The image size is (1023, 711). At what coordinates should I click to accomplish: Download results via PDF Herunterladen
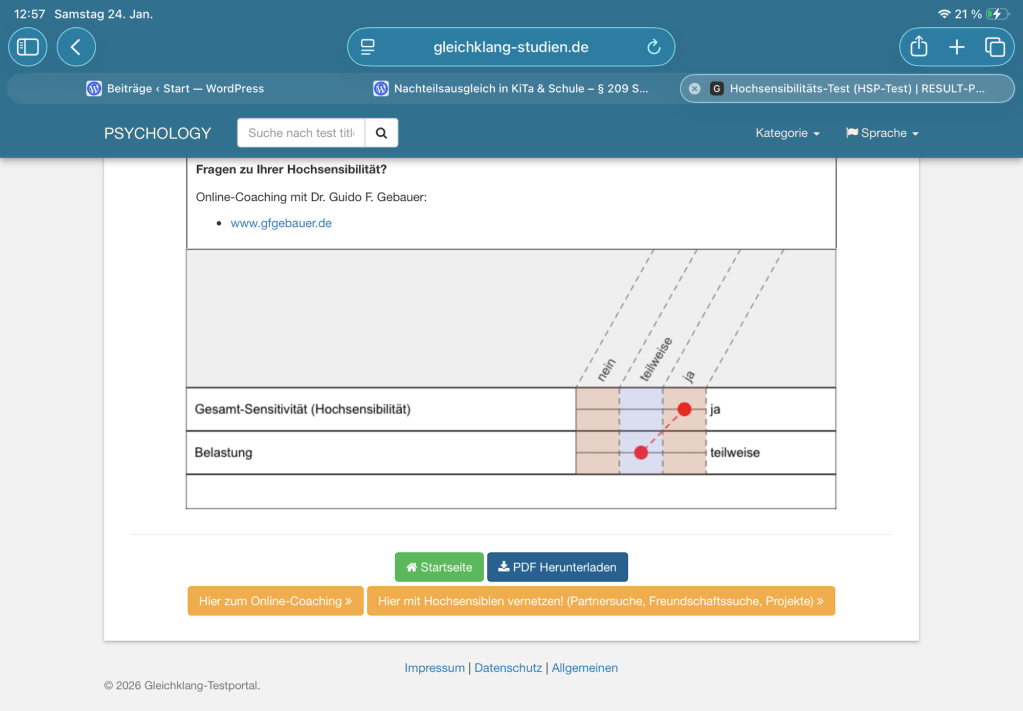click(x=557, y=567)
